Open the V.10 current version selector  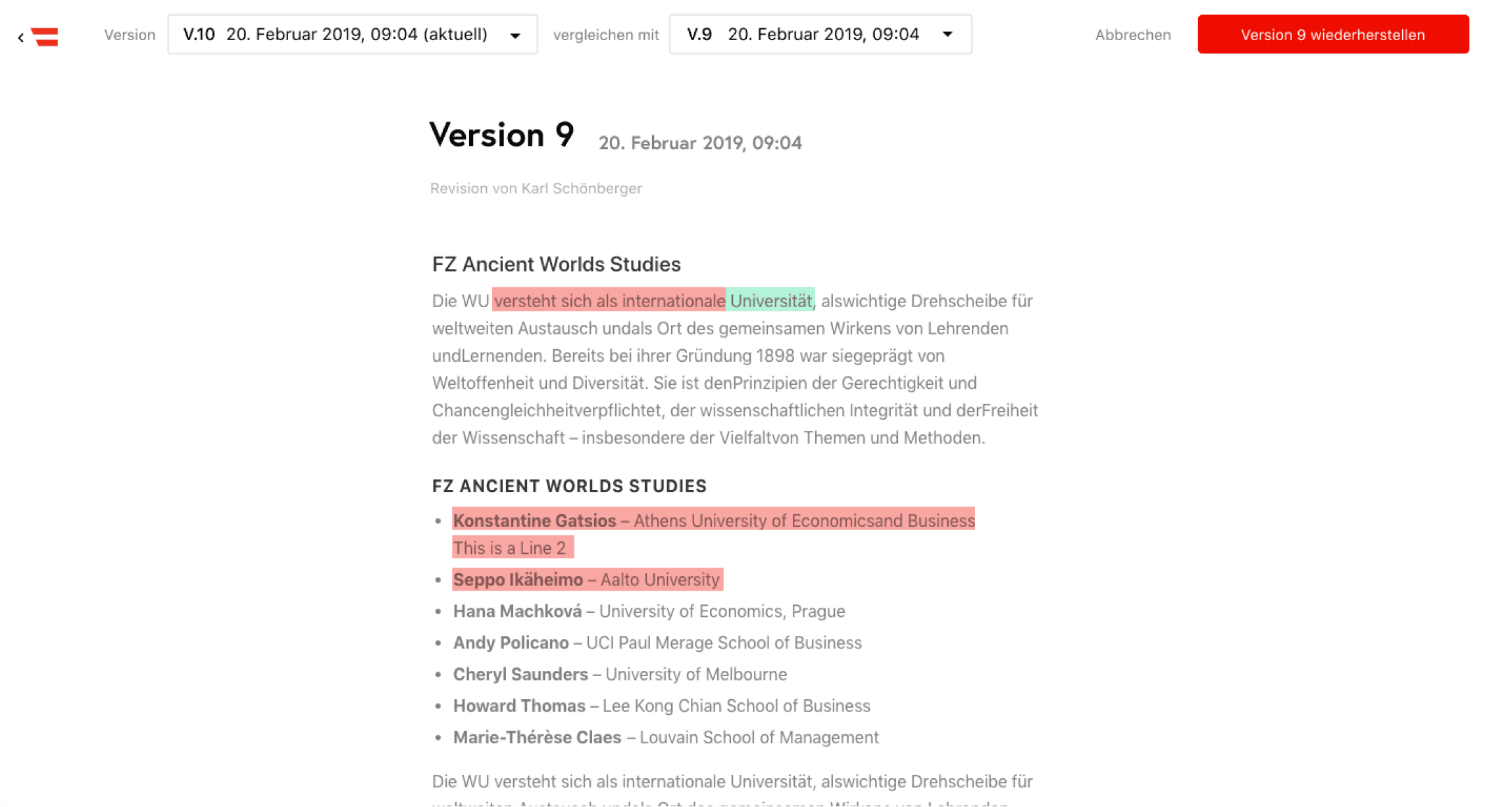click(352, 34)
